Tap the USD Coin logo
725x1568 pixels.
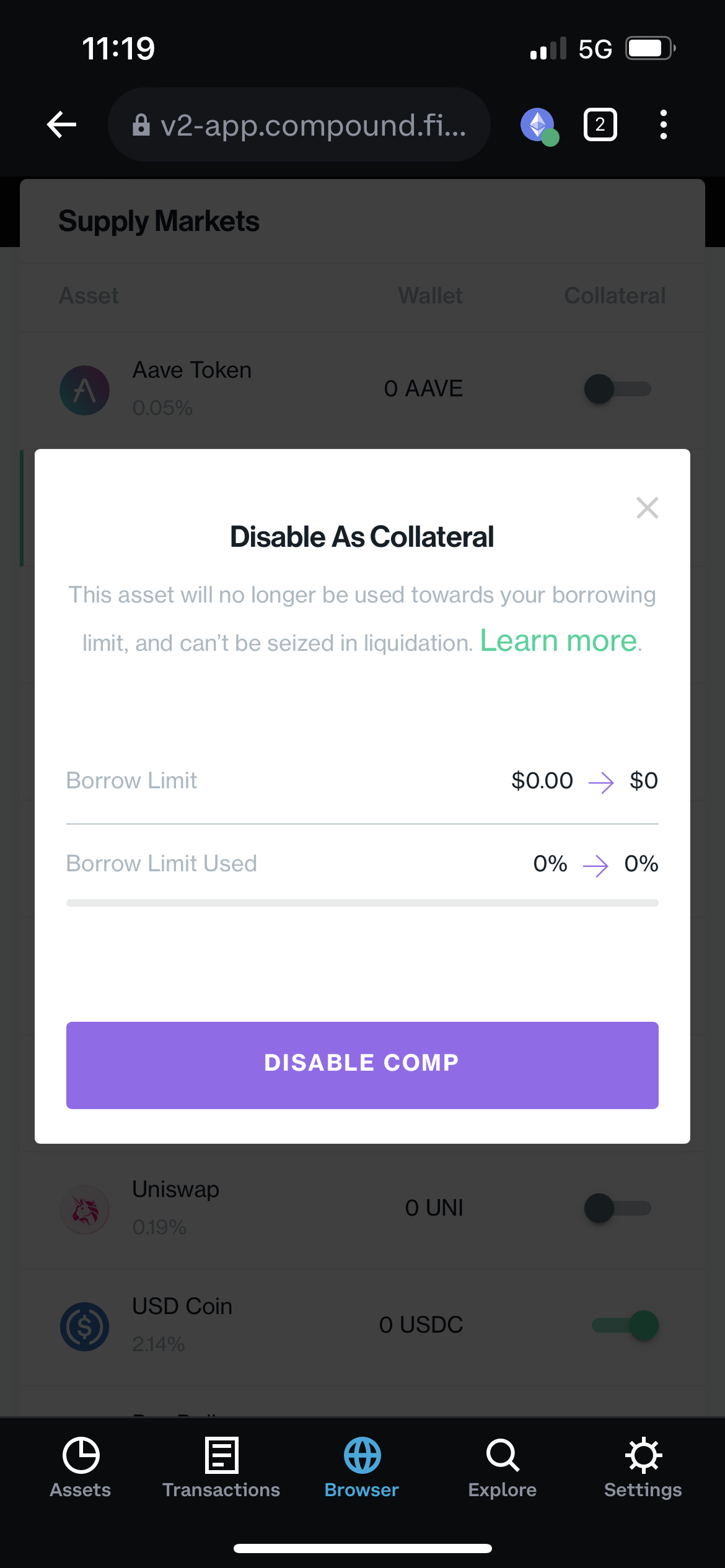click(x=84, y=1326)
